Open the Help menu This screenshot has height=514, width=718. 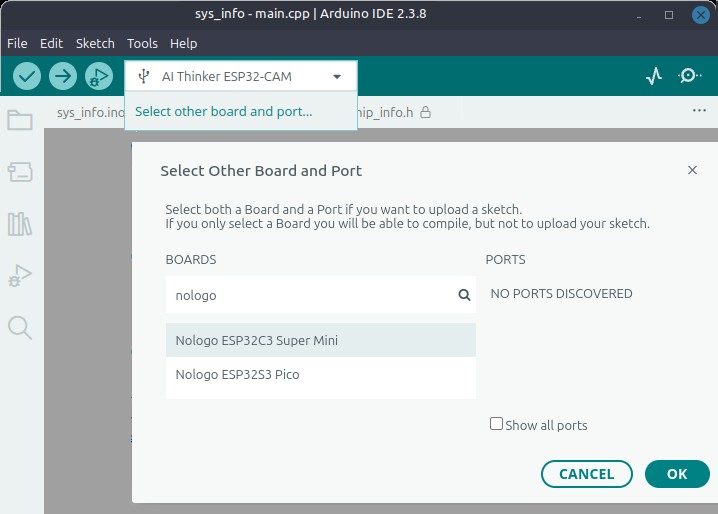[x=184, y=44]
